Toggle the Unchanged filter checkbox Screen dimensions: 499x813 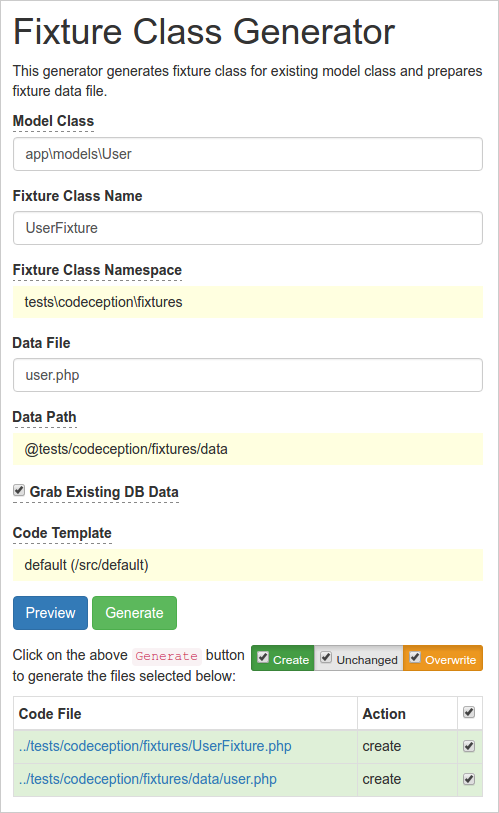point(326,657)
